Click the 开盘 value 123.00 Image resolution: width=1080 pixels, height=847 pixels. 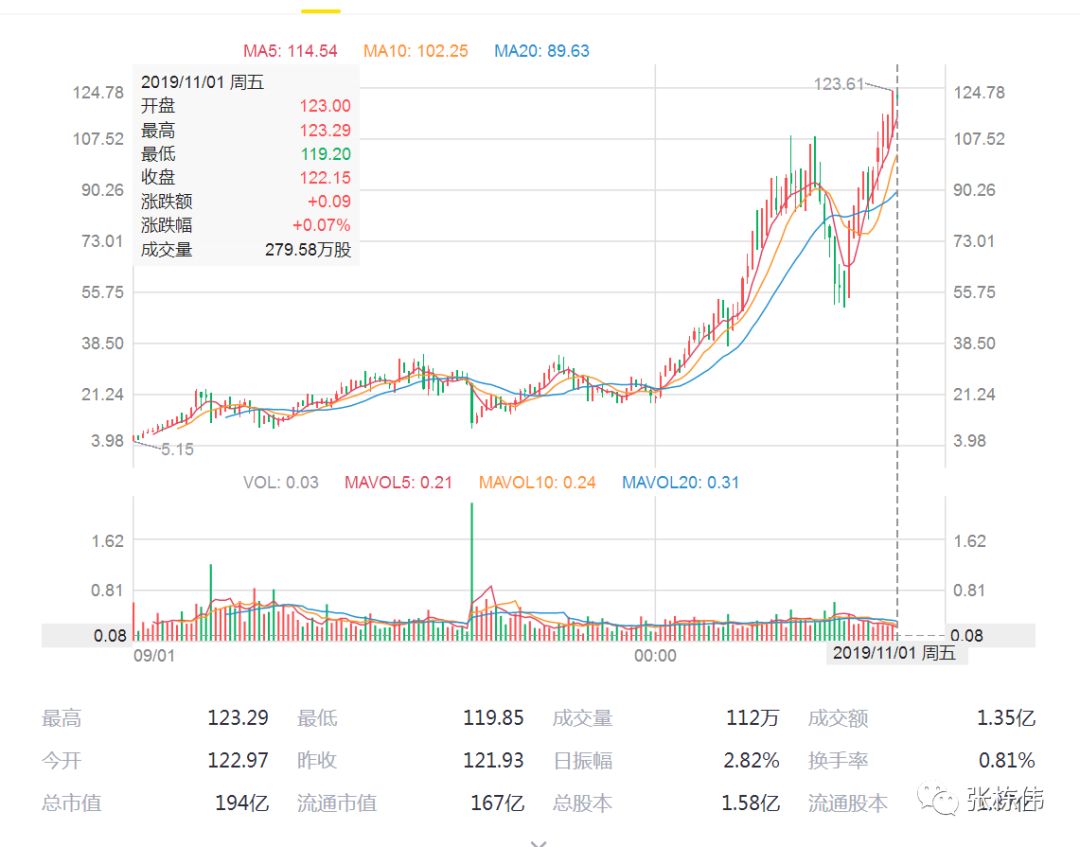pos(325,106)
